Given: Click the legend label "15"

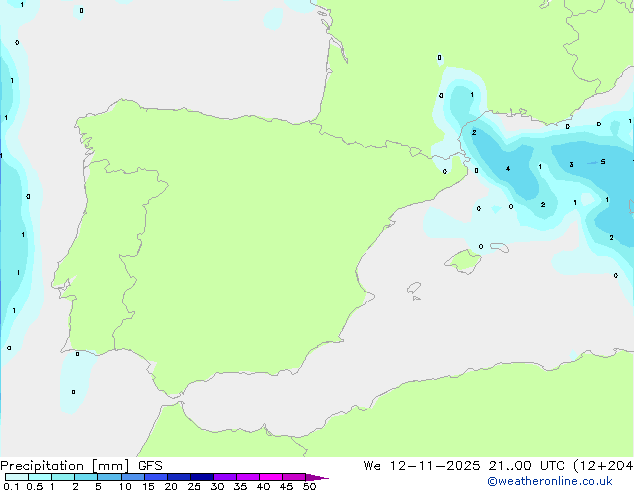Looking at the screenshot, I should 148,486.
